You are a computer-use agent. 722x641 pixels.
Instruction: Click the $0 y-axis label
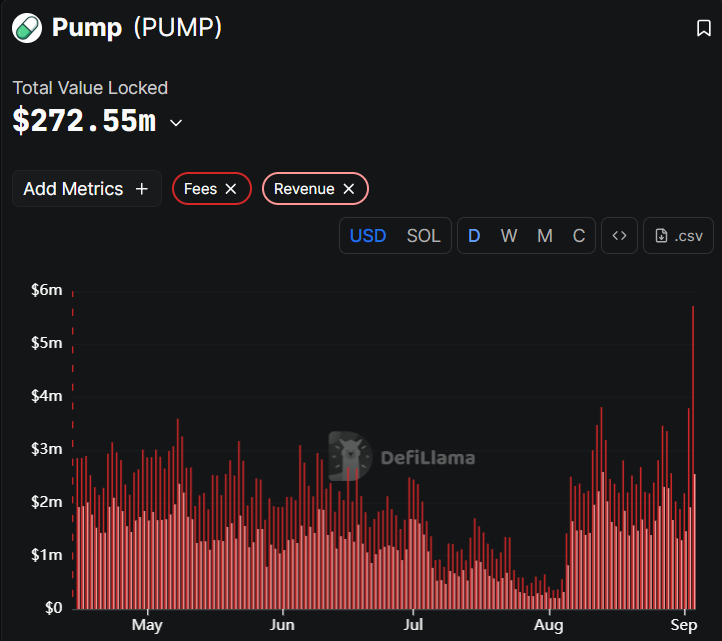pos(53,608)
